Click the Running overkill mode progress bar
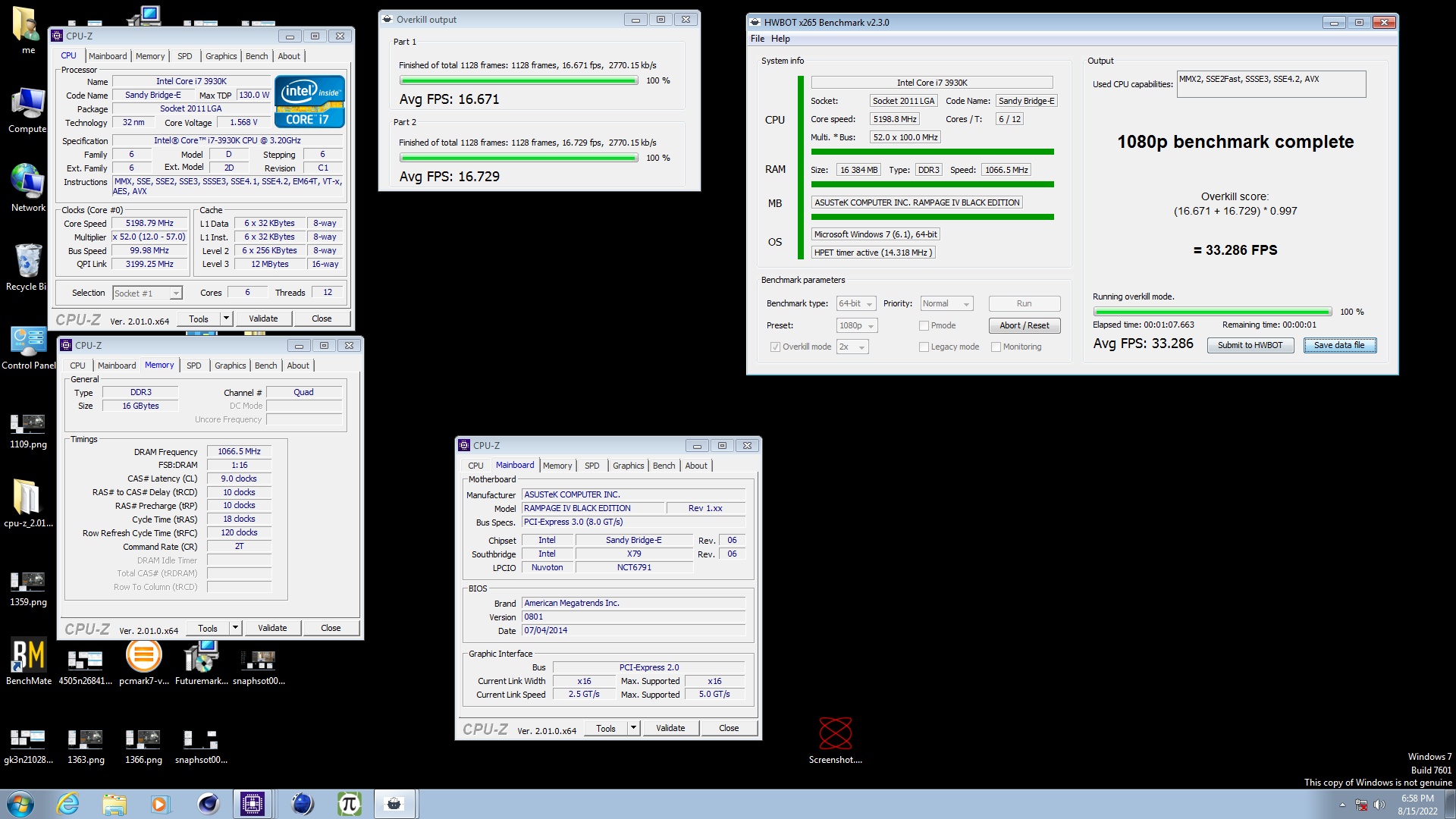Image resolution: width=1456 pixels, height=819 pixels. point(1212,312)
